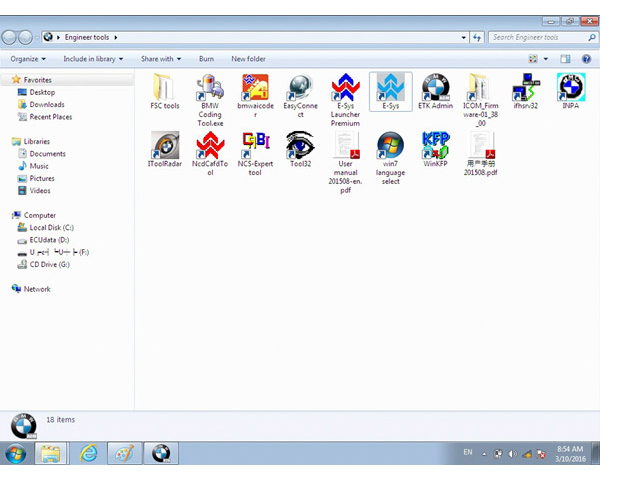Open Downloads in navigation pane
The width and height of the screenshot is (623, 484).
[x=46, y=105]
